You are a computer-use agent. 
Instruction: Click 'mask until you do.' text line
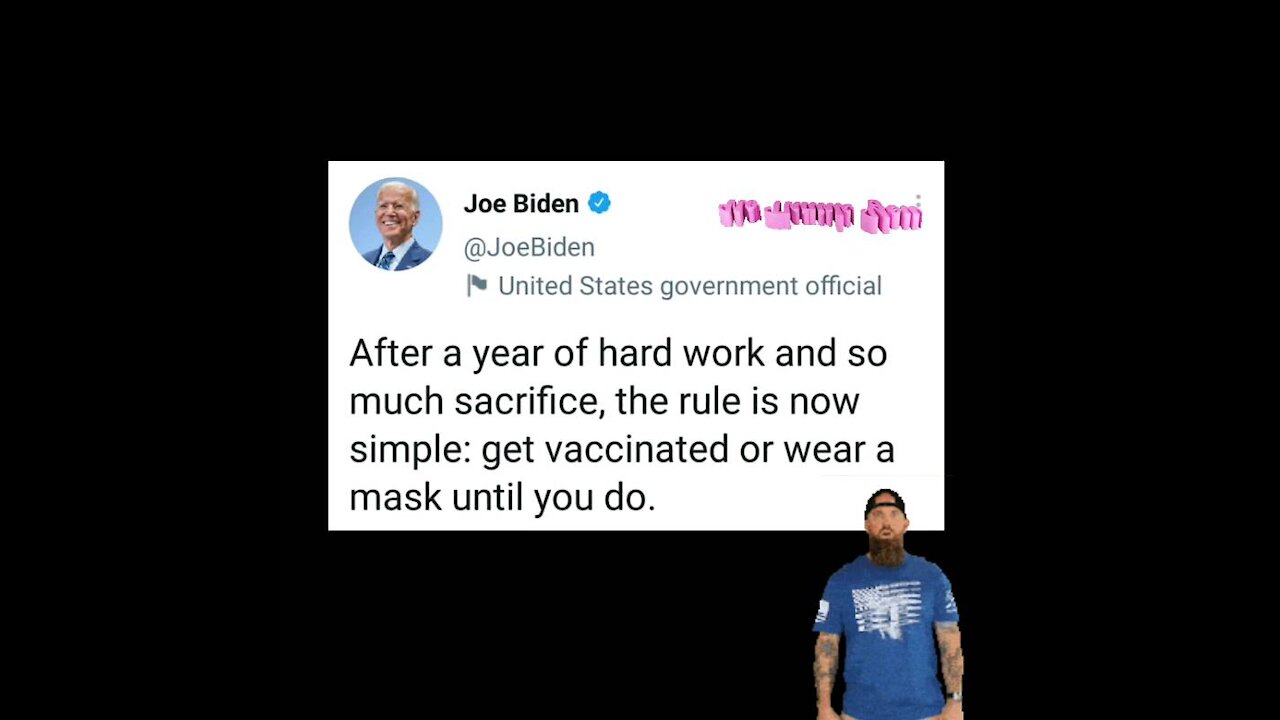[502, 497]
